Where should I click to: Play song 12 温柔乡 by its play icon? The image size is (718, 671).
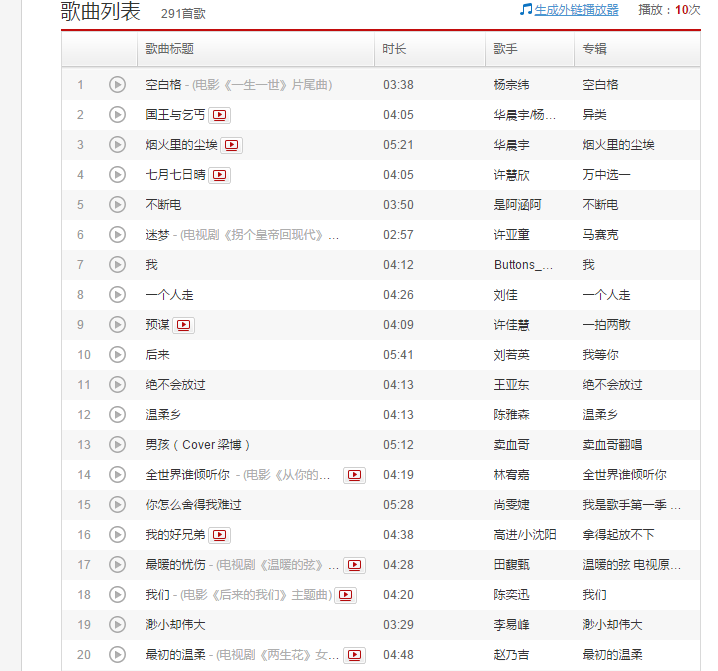tap(117, 415)
